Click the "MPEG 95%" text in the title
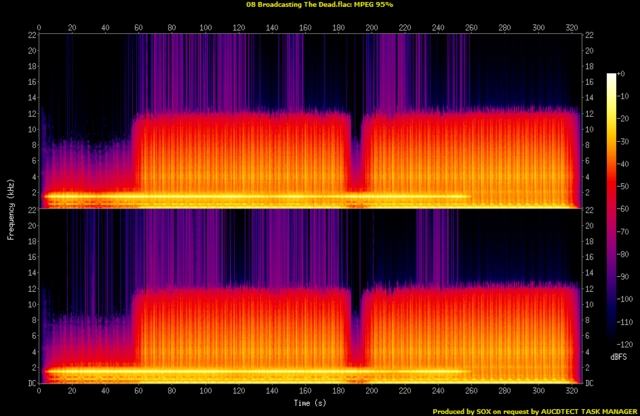This screenshot has height=416, width=640. [x=374, y=5]
